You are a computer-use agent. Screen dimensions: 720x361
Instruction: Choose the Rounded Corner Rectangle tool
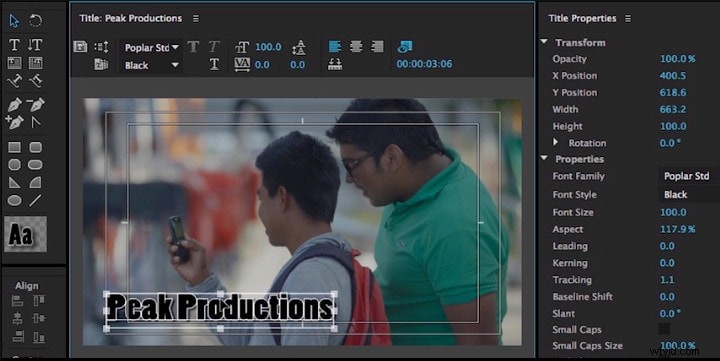pyautogui.click(x=35, y=147)
